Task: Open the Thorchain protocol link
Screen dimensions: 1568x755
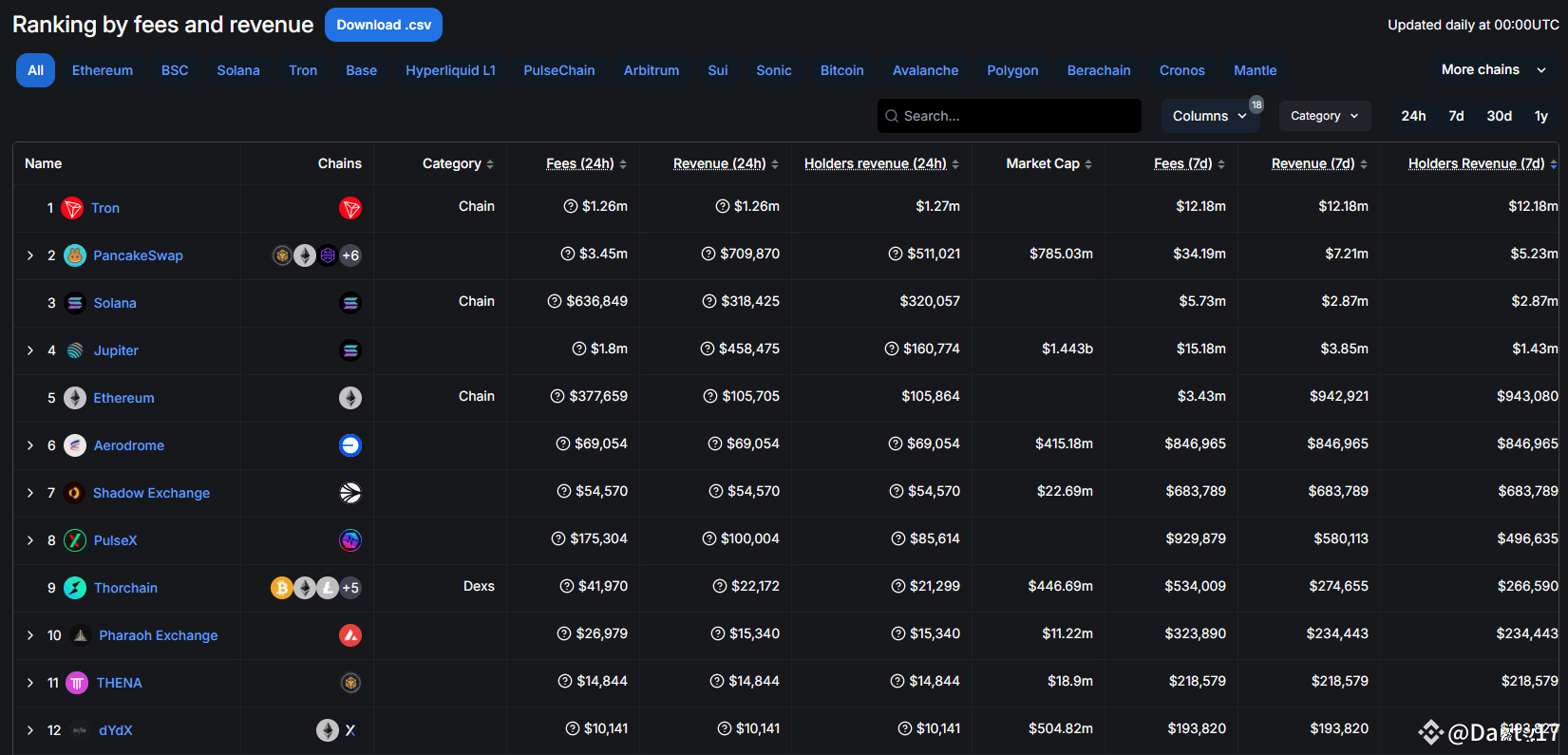Action: (125, 588)
